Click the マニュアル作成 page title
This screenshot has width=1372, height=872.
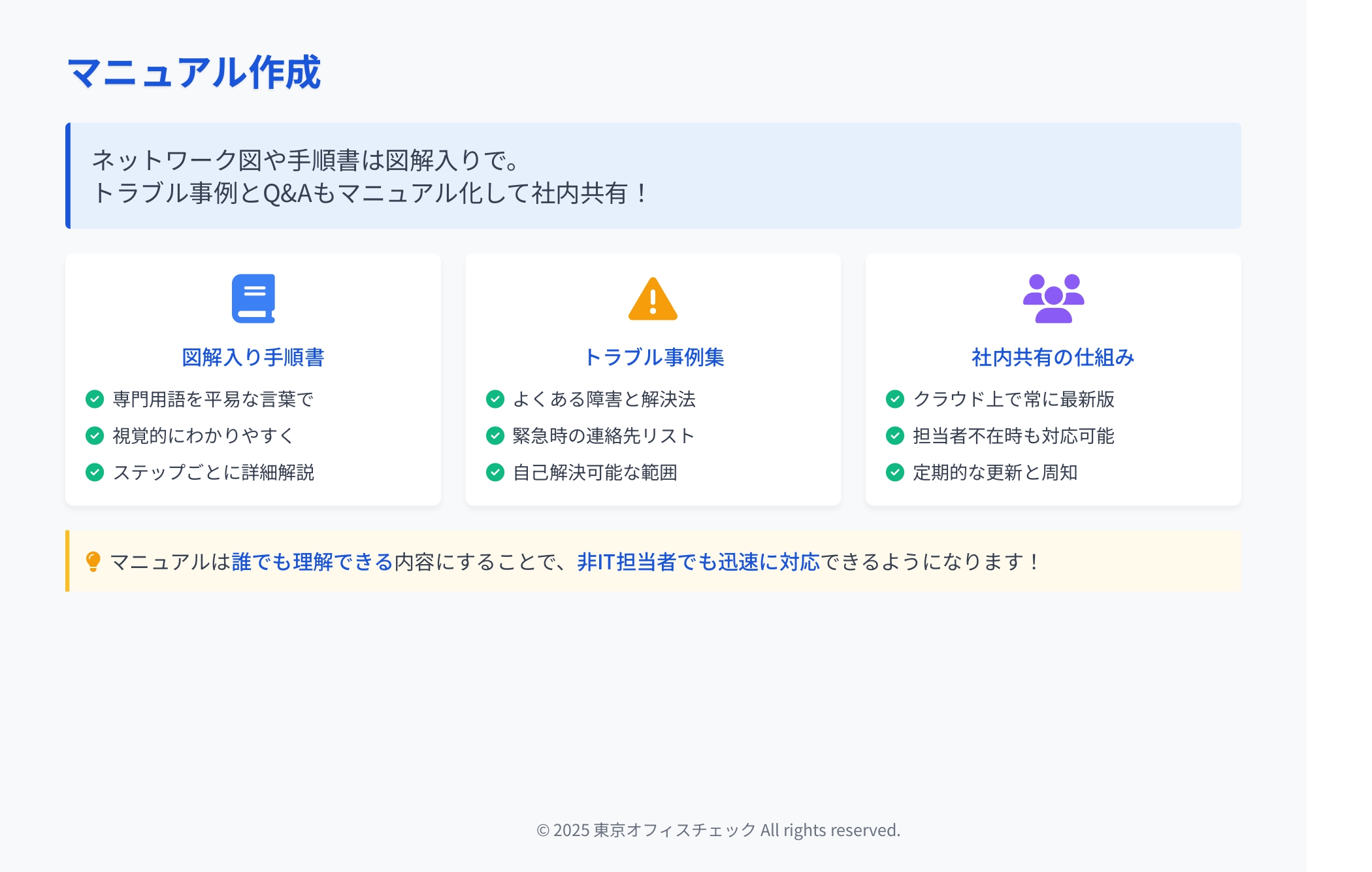tap(194, 72)
